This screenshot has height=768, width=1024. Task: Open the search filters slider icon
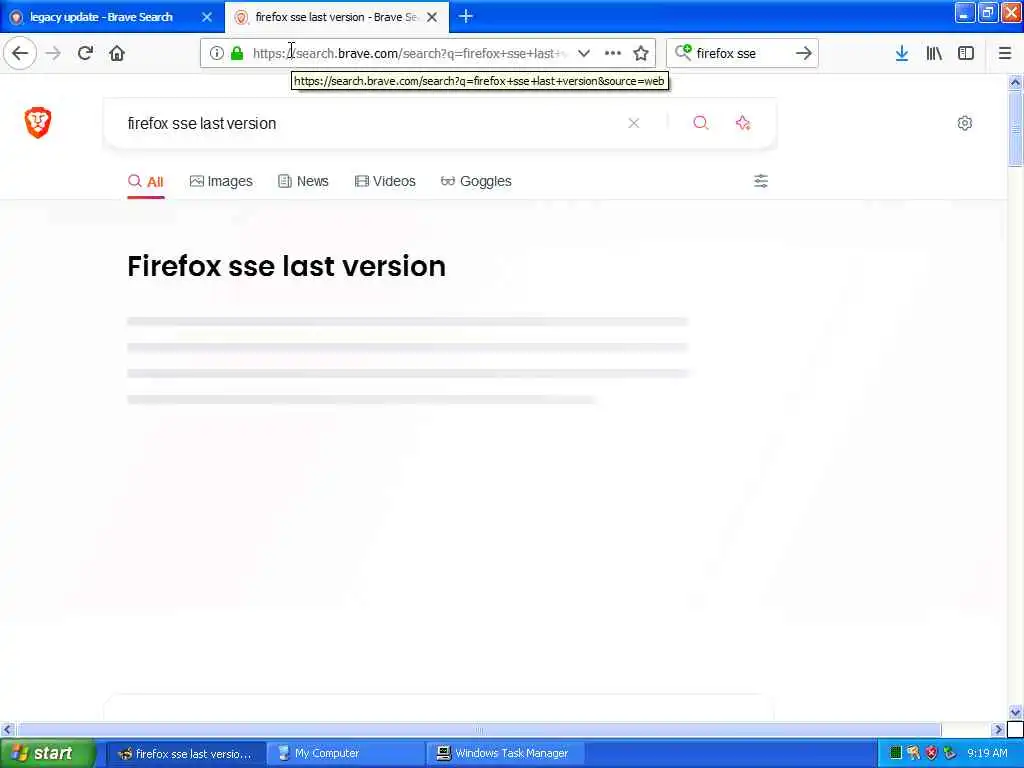[x=761, y=181]
